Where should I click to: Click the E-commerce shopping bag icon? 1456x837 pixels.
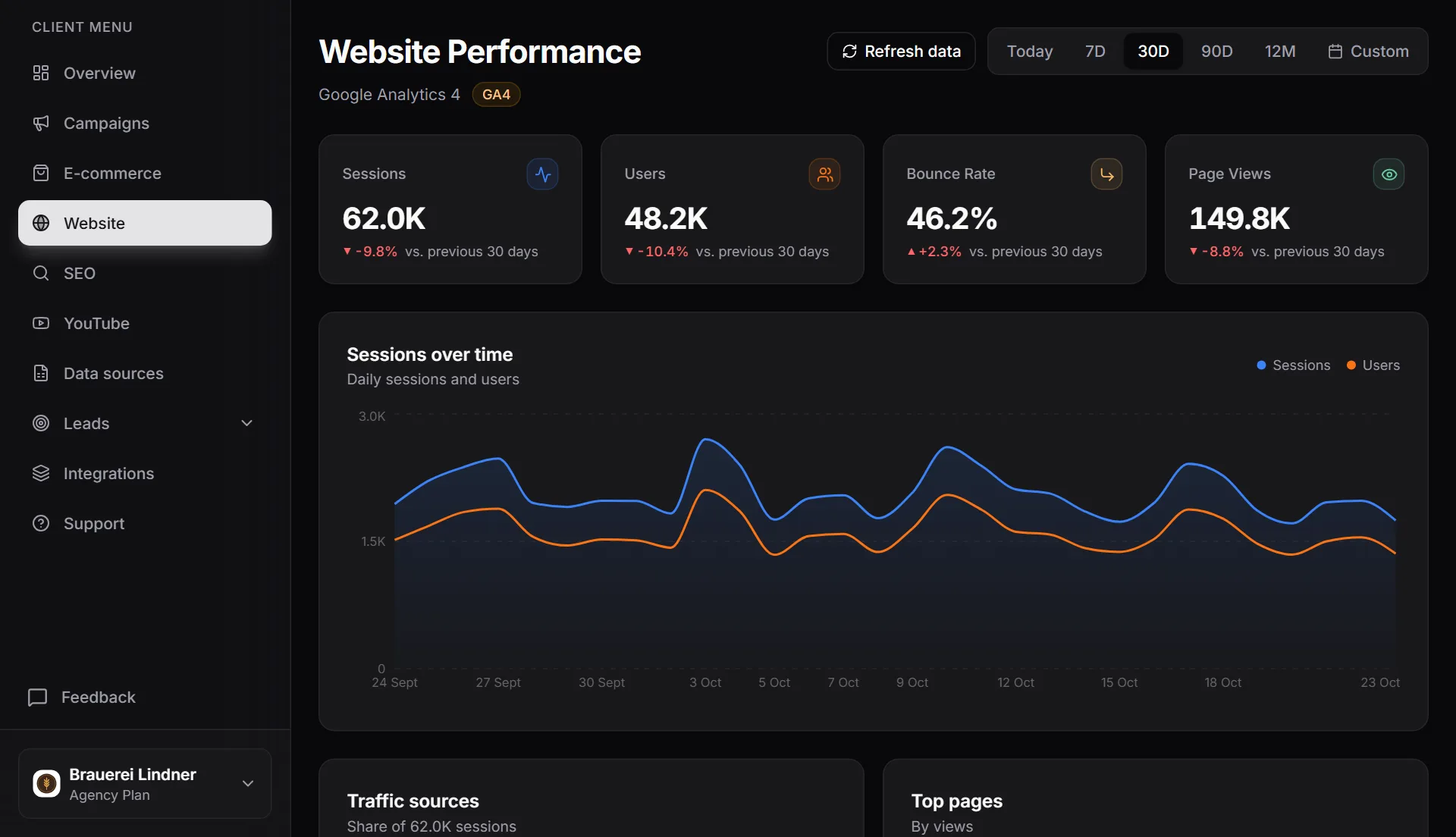click(x=41, y=173)
